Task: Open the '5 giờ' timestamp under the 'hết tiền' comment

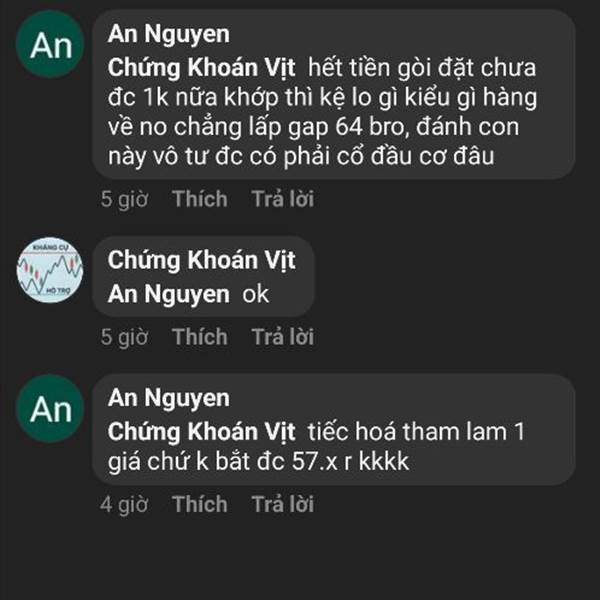Action: (x=124, y=199)
